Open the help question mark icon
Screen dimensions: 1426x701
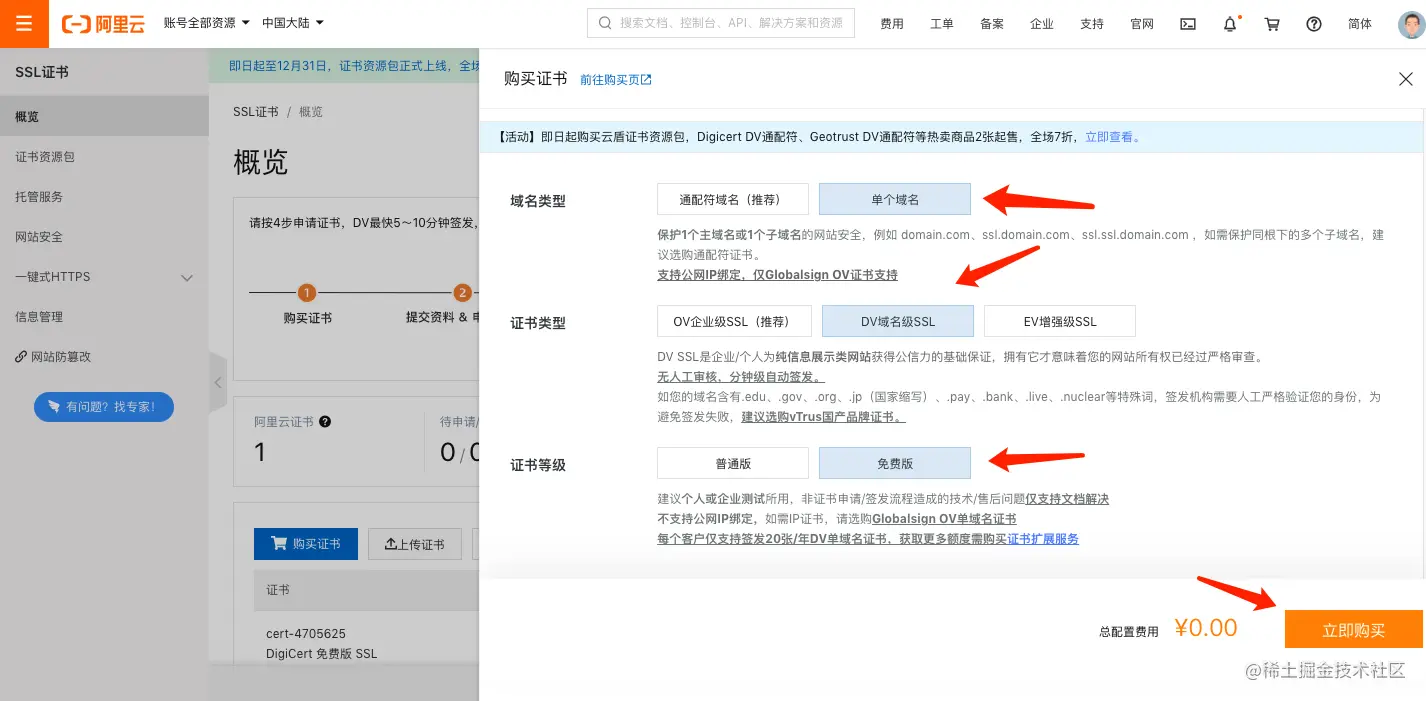(x=1314, y=24)
